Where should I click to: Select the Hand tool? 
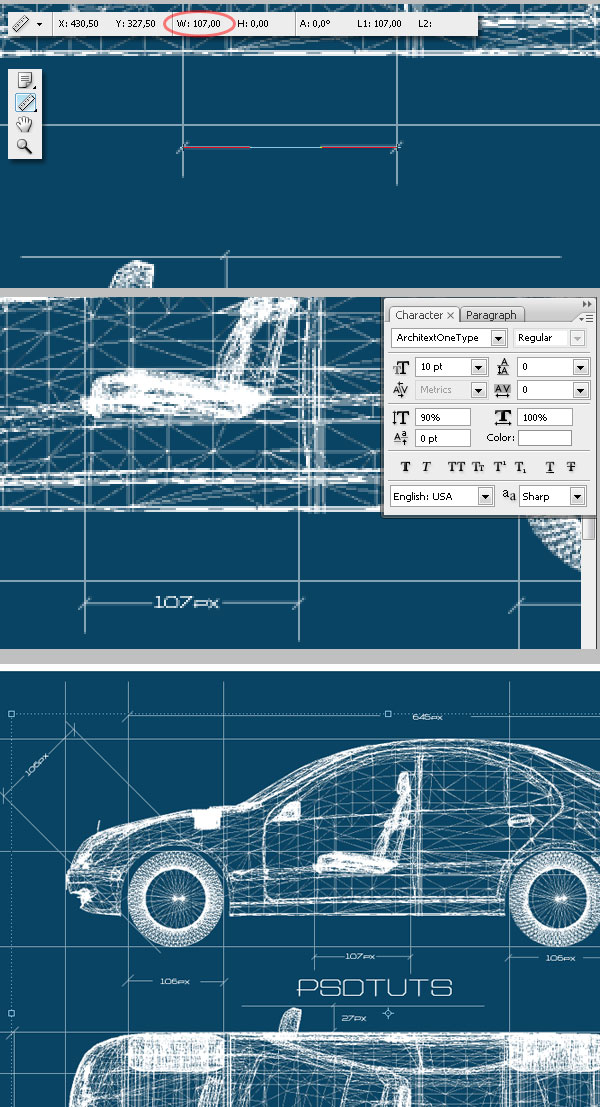pos(25,124)
